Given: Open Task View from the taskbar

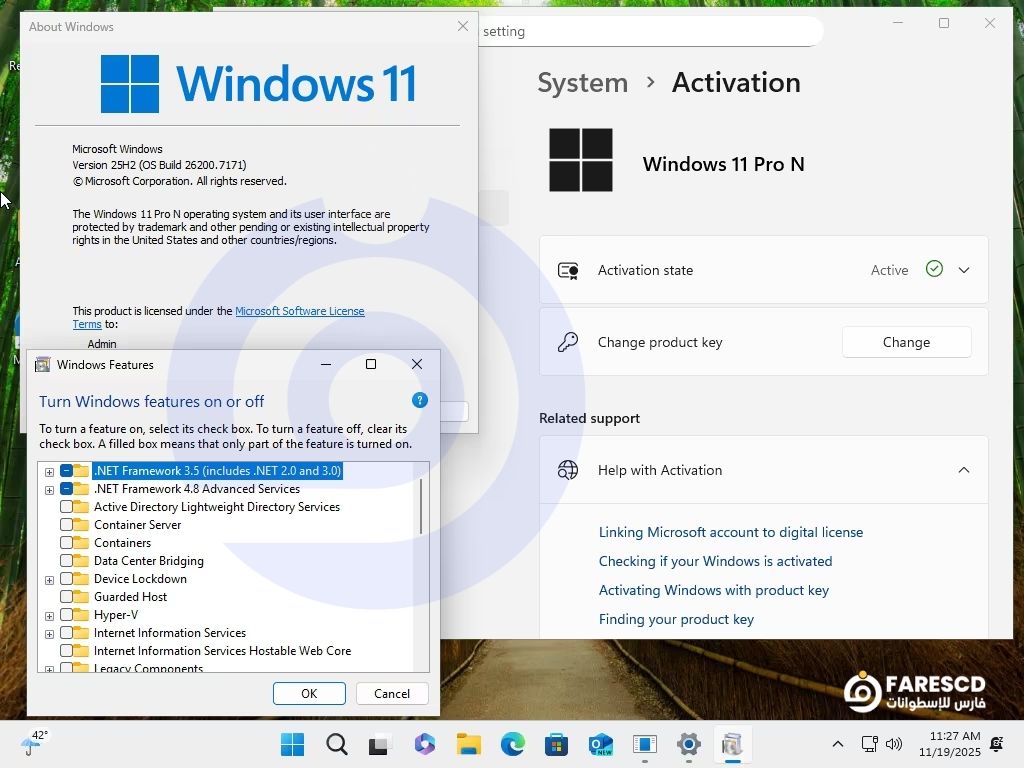Looking at the screenshot, I should tap(380, 745).
